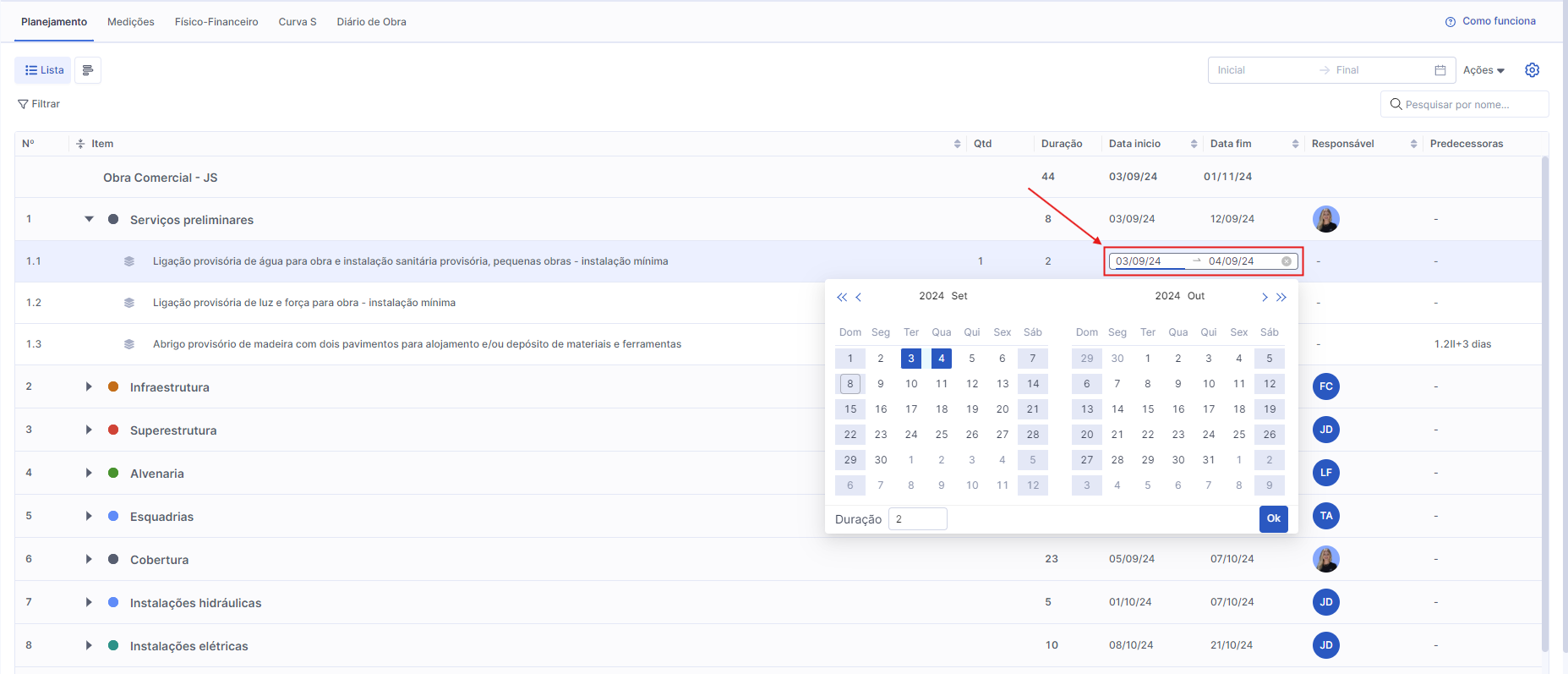Expand the Infraestrutura group

[89, 386]
